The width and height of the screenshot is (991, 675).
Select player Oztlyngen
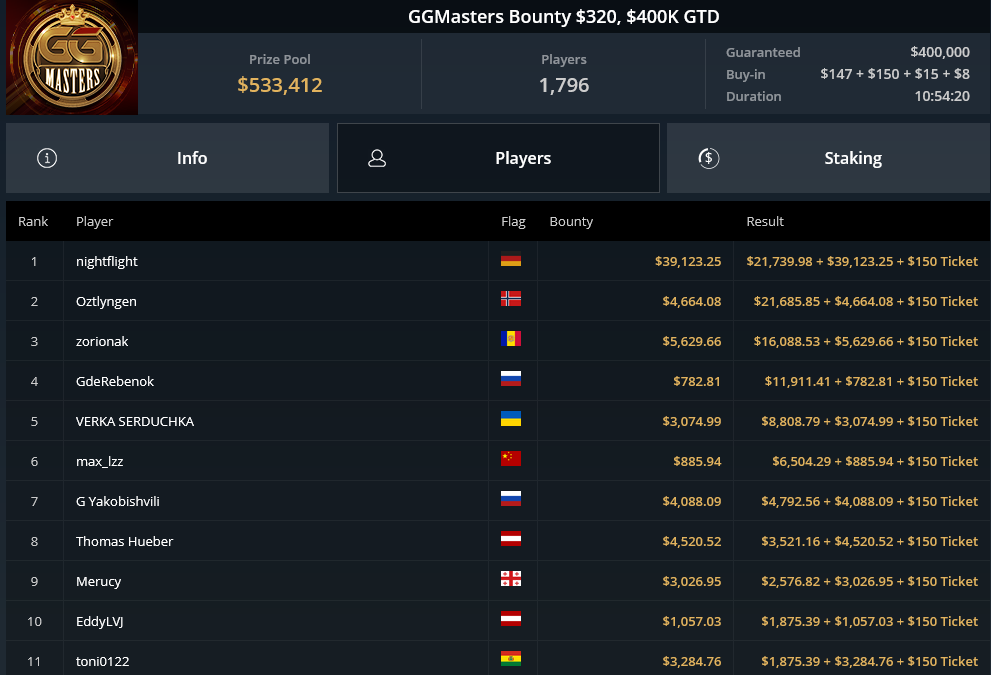[106, 301]
